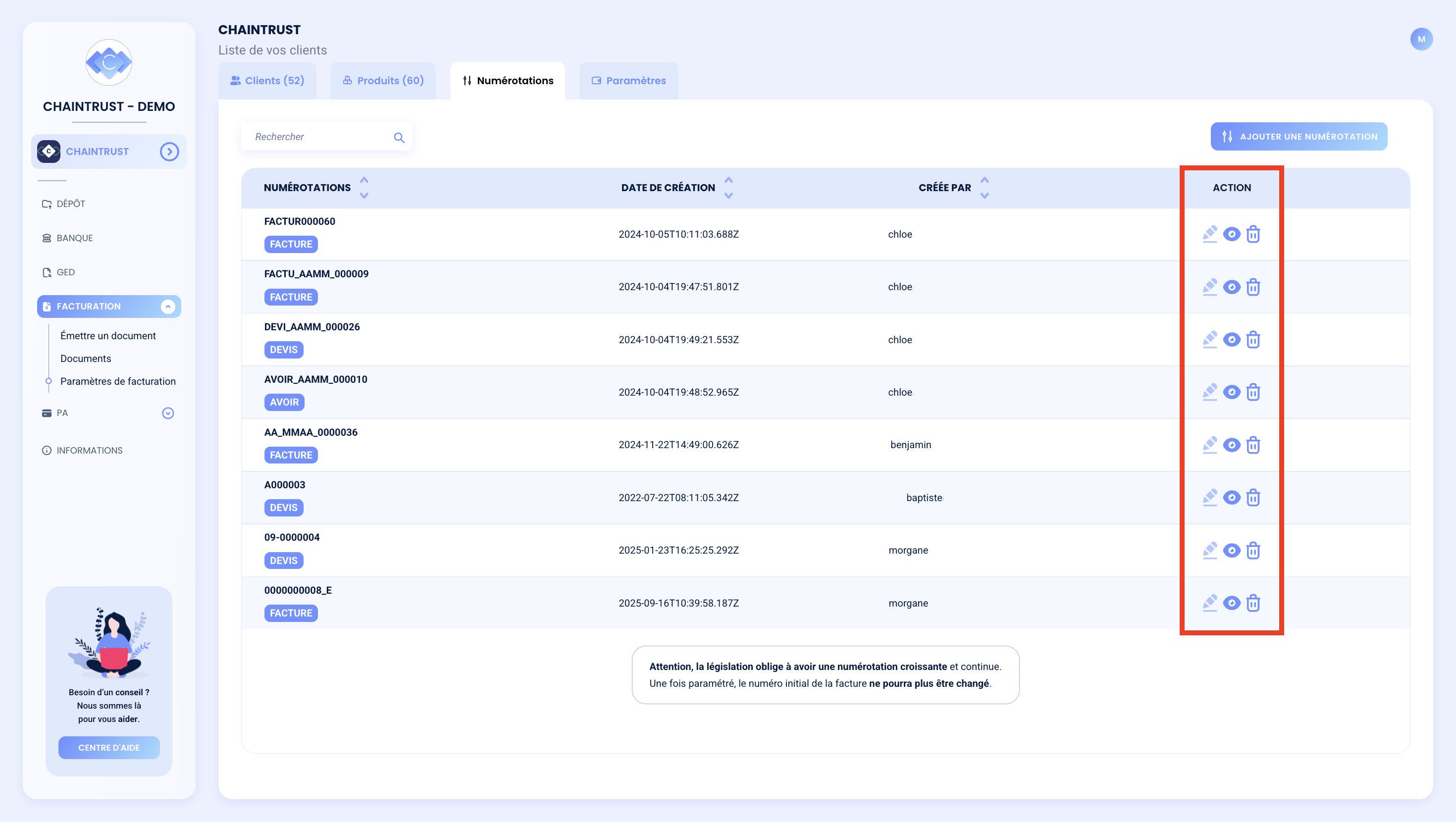
Task: Click Ajouter une numérotation button
Action: point(1299,136)
